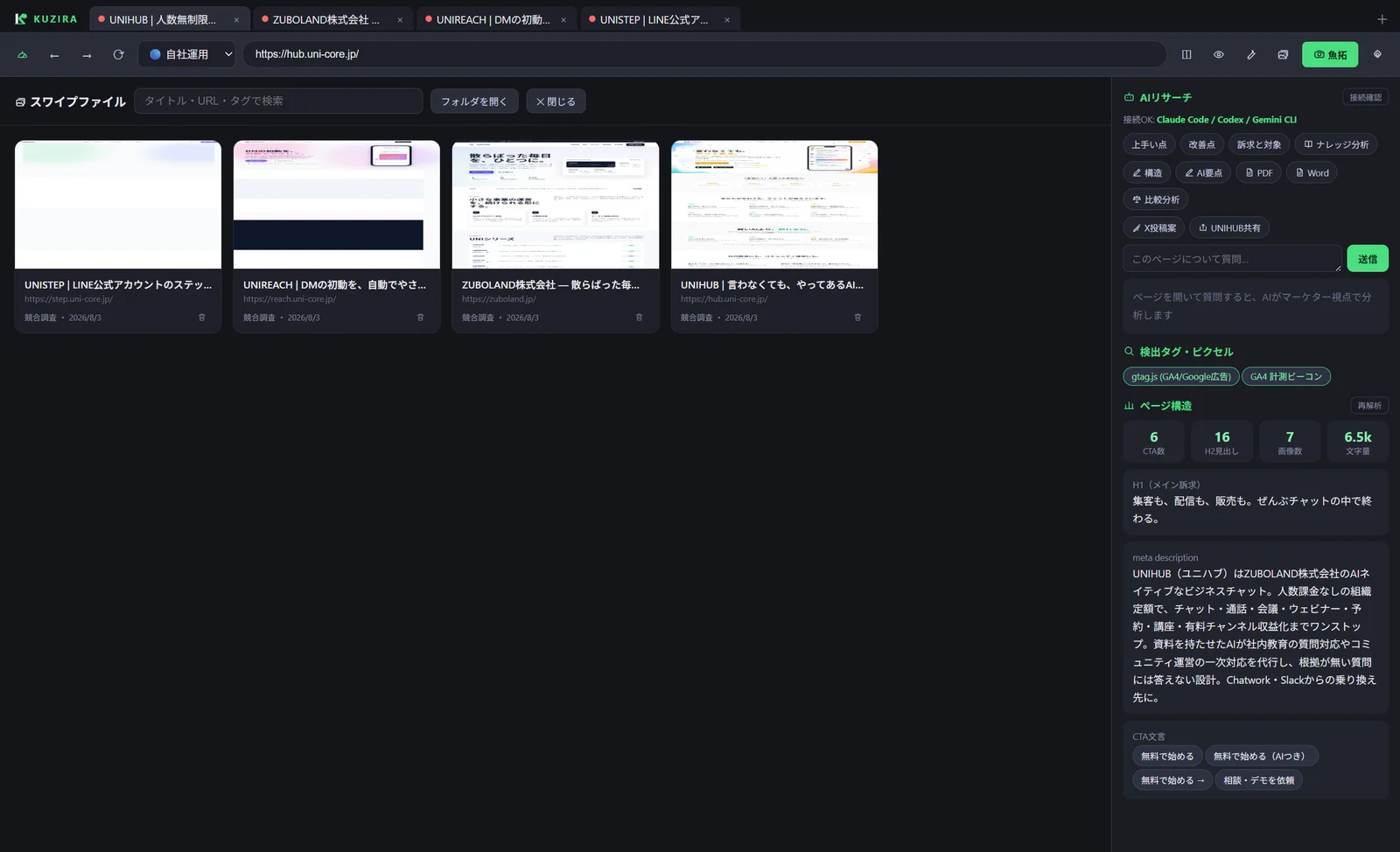1400x852 pixels.
Task: Click the KUZIRA logo icon
Action: (x=21, y=18)
